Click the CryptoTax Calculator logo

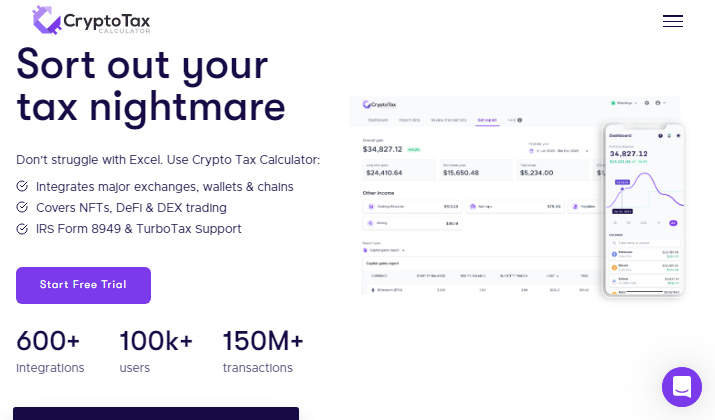point(91,21)
